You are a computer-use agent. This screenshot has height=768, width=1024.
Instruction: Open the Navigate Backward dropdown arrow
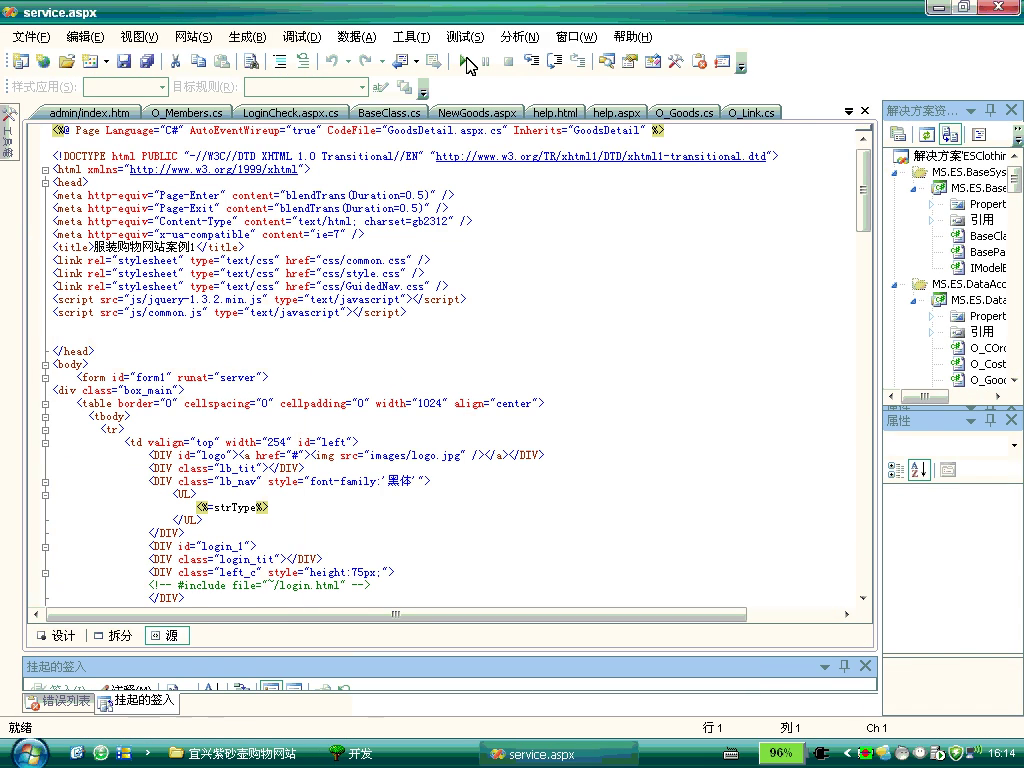point(416,61)
